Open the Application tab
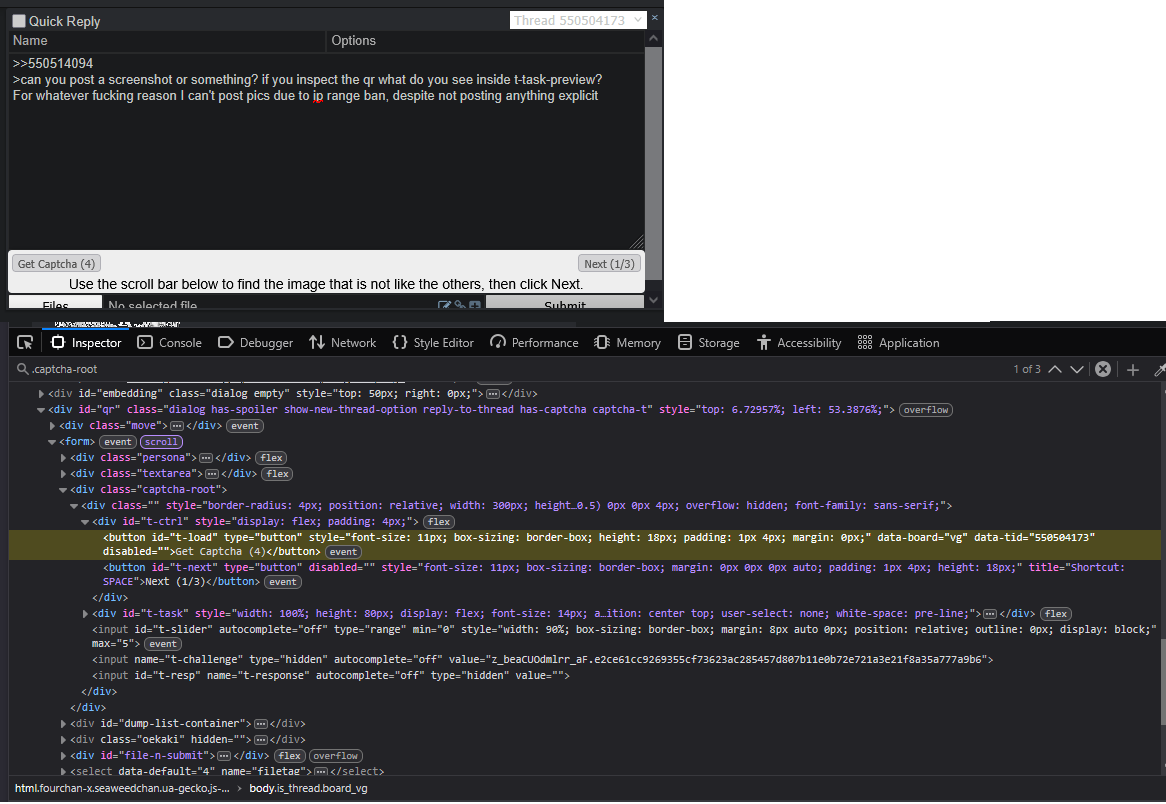Screen dimensions: 1166x804 click(x=898, y=343)
